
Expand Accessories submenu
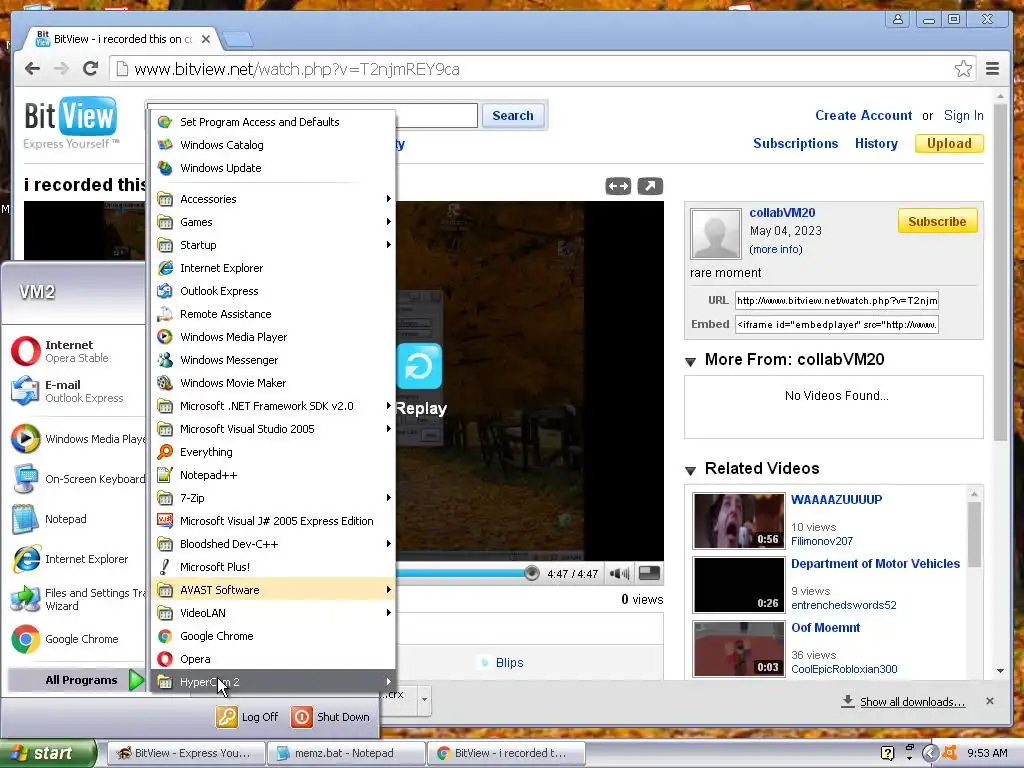[274, 199]
